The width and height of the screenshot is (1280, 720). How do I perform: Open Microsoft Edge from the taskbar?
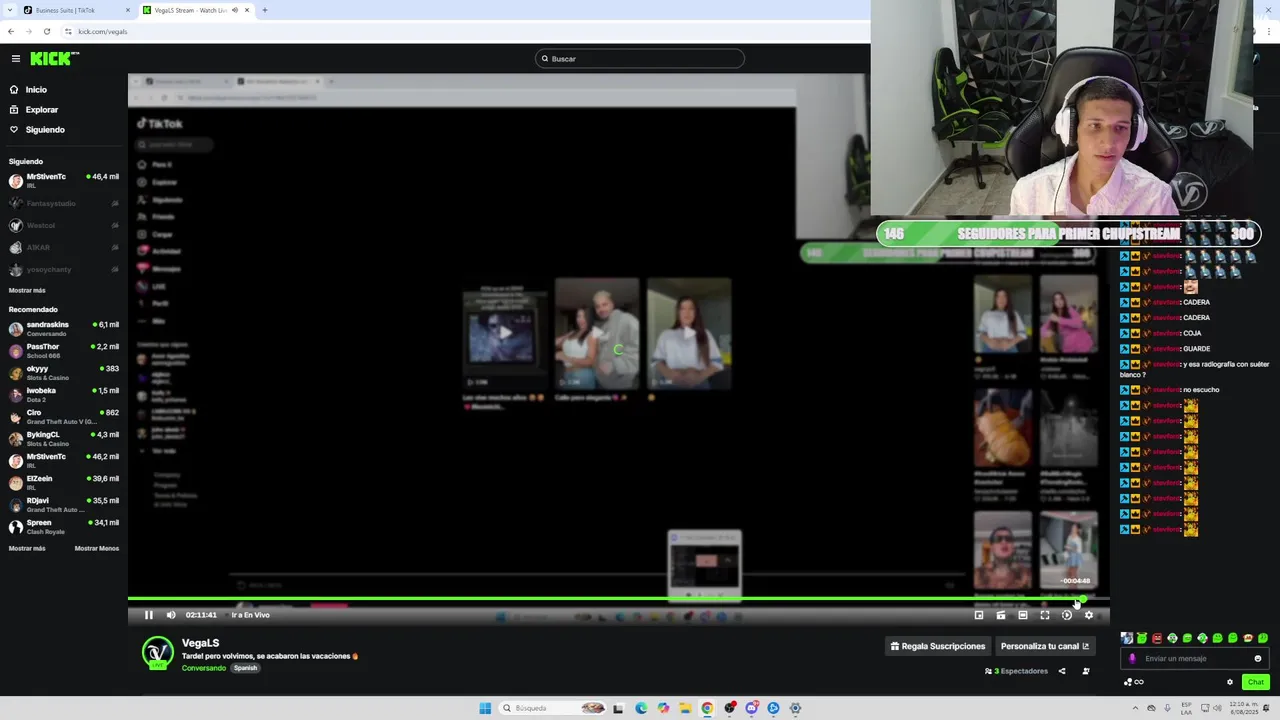coord(641,708)
